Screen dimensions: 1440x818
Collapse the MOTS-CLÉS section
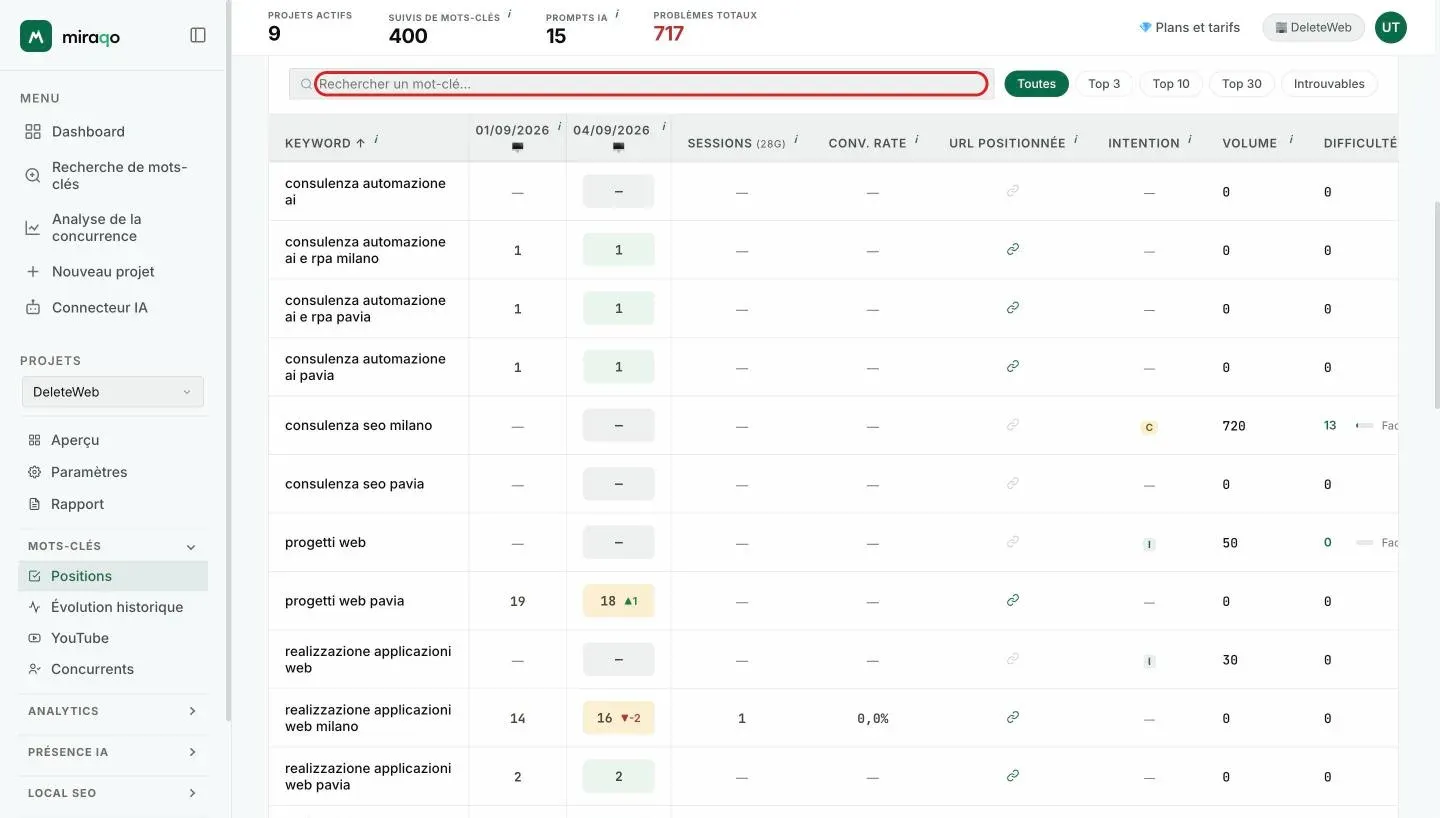click(x=191, y=547)
